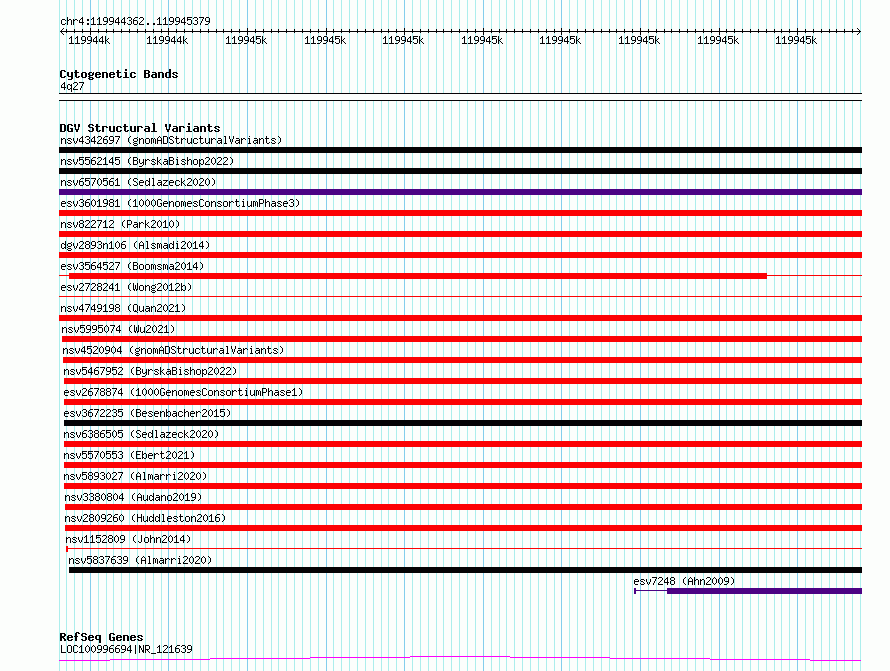Click esv2678874 1000GenomesConsortiumPhase1 label
The width and height of the screenshot is (890, 671).
click(x=183, y=392)
